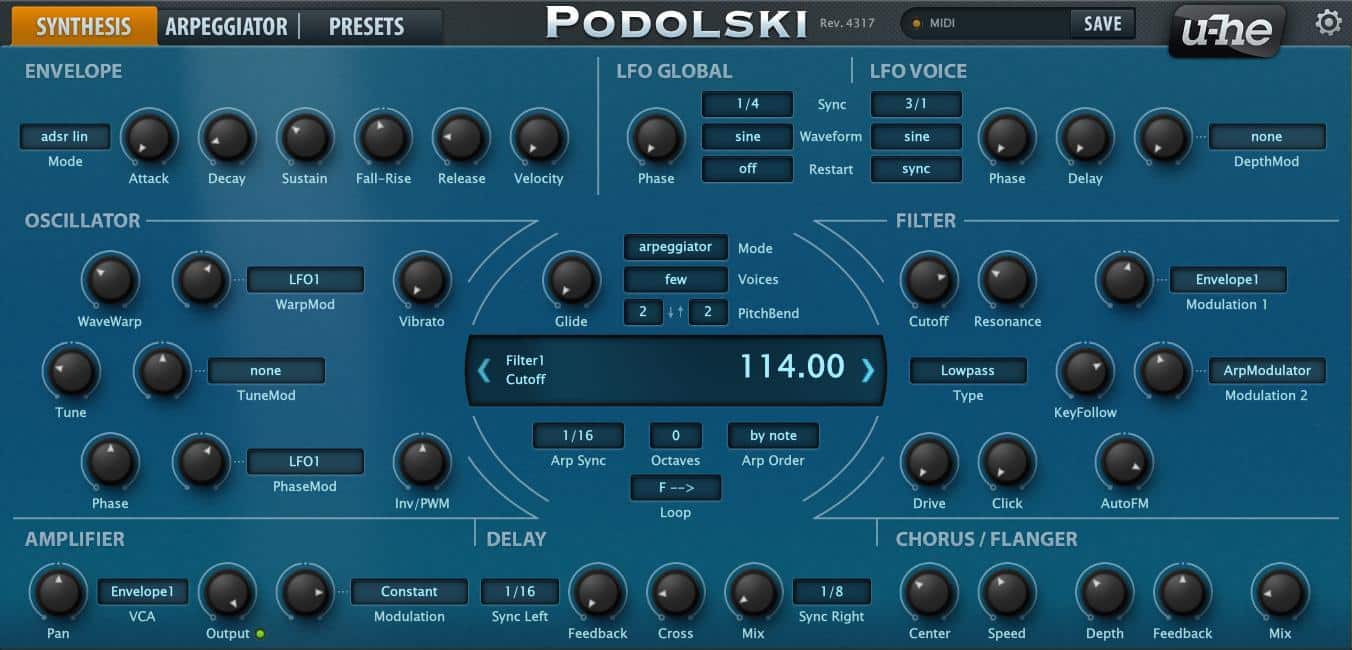Viewport: 1352px width, 650px height.
Task: Click the 114.00 value in the display
Action: tap(792, 367)
